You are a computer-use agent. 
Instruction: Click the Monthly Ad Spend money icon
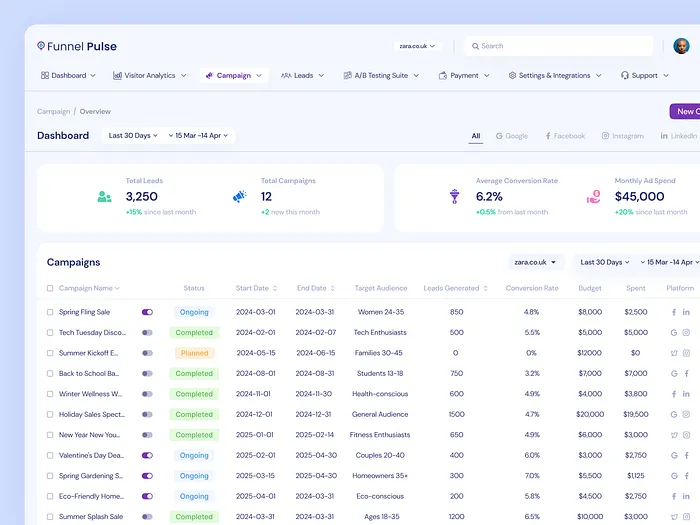(x=593, y=196)
